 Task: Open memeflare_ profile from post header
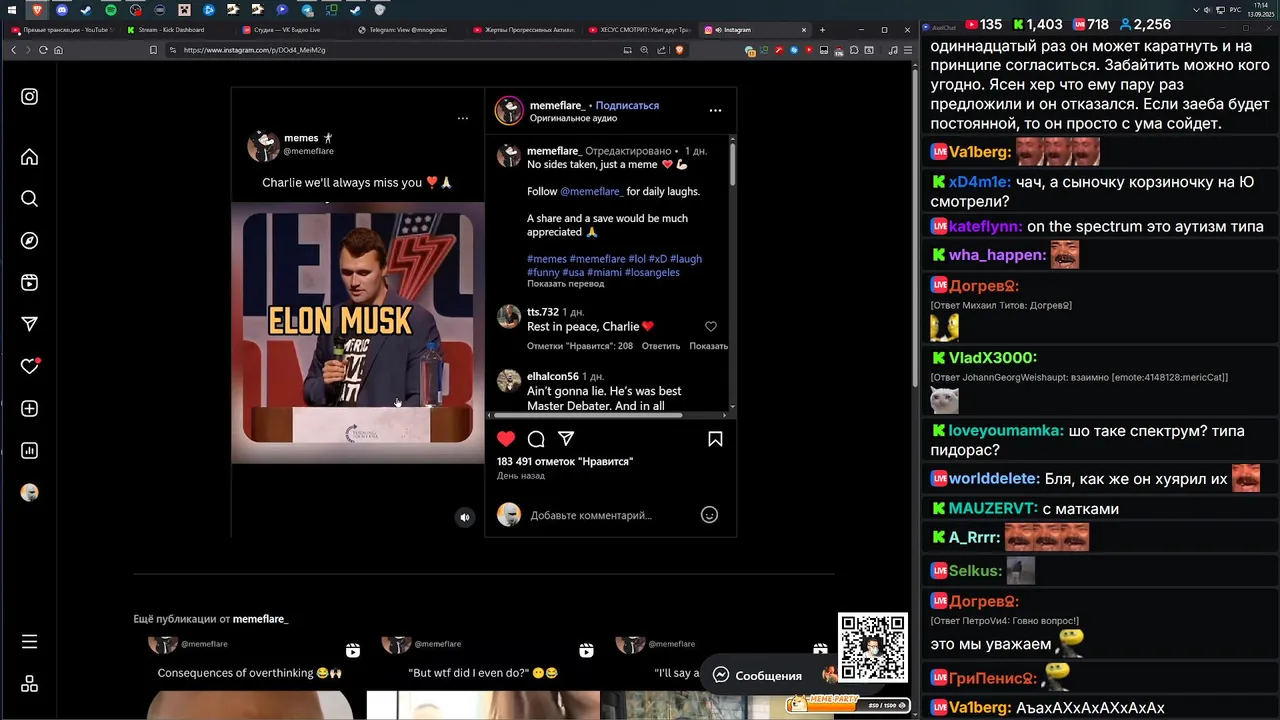pos(557,105)
